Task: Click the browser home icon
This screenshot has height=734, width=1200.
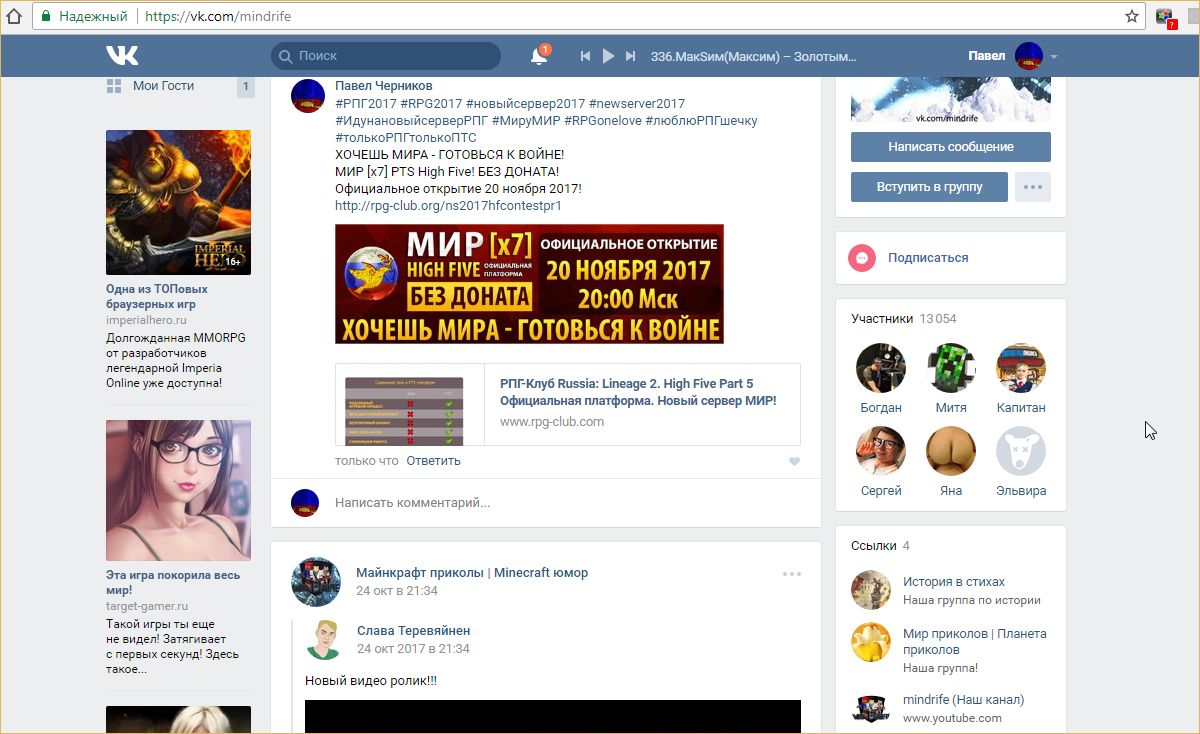Action: tap(15, 16)
